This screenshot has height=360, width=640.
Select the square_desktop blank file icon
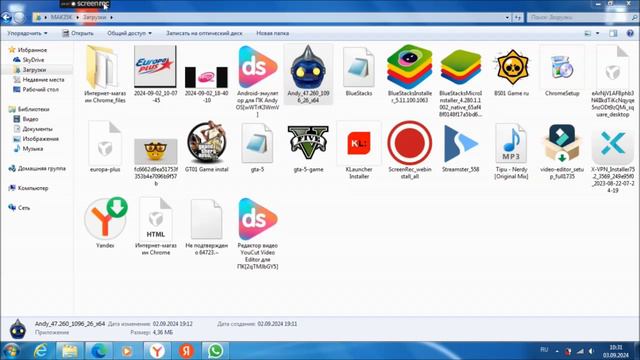612,67
